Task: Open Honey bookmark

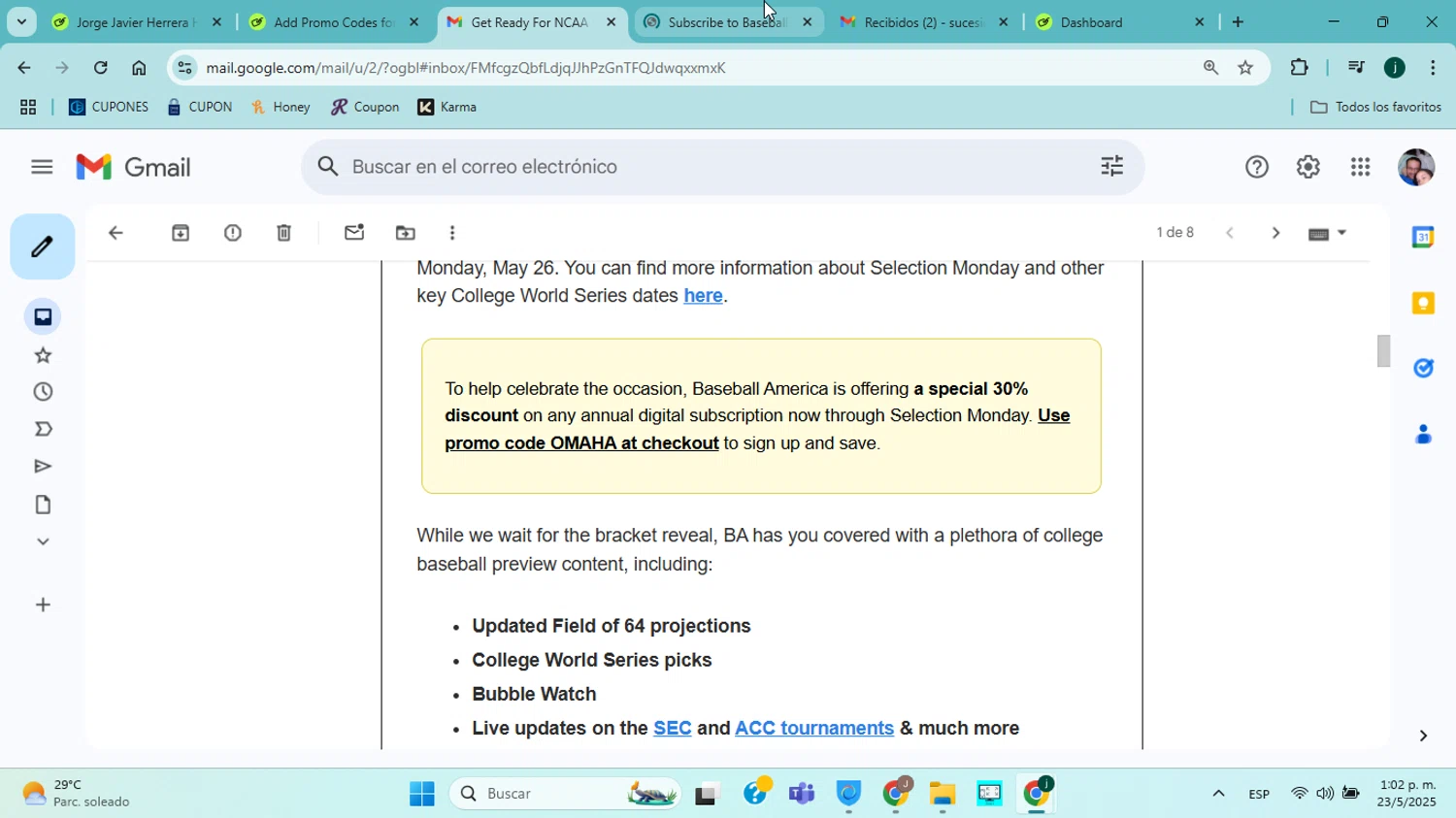Action: tap(281, 107)
